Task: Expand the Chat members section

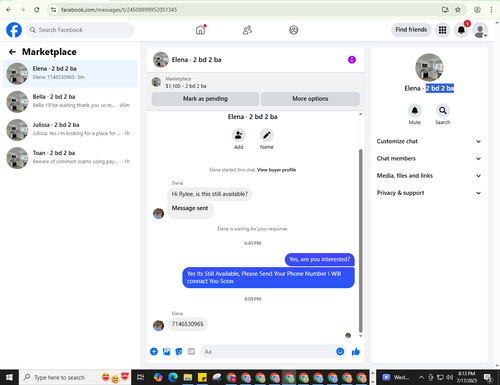Action: pos(429,159)
